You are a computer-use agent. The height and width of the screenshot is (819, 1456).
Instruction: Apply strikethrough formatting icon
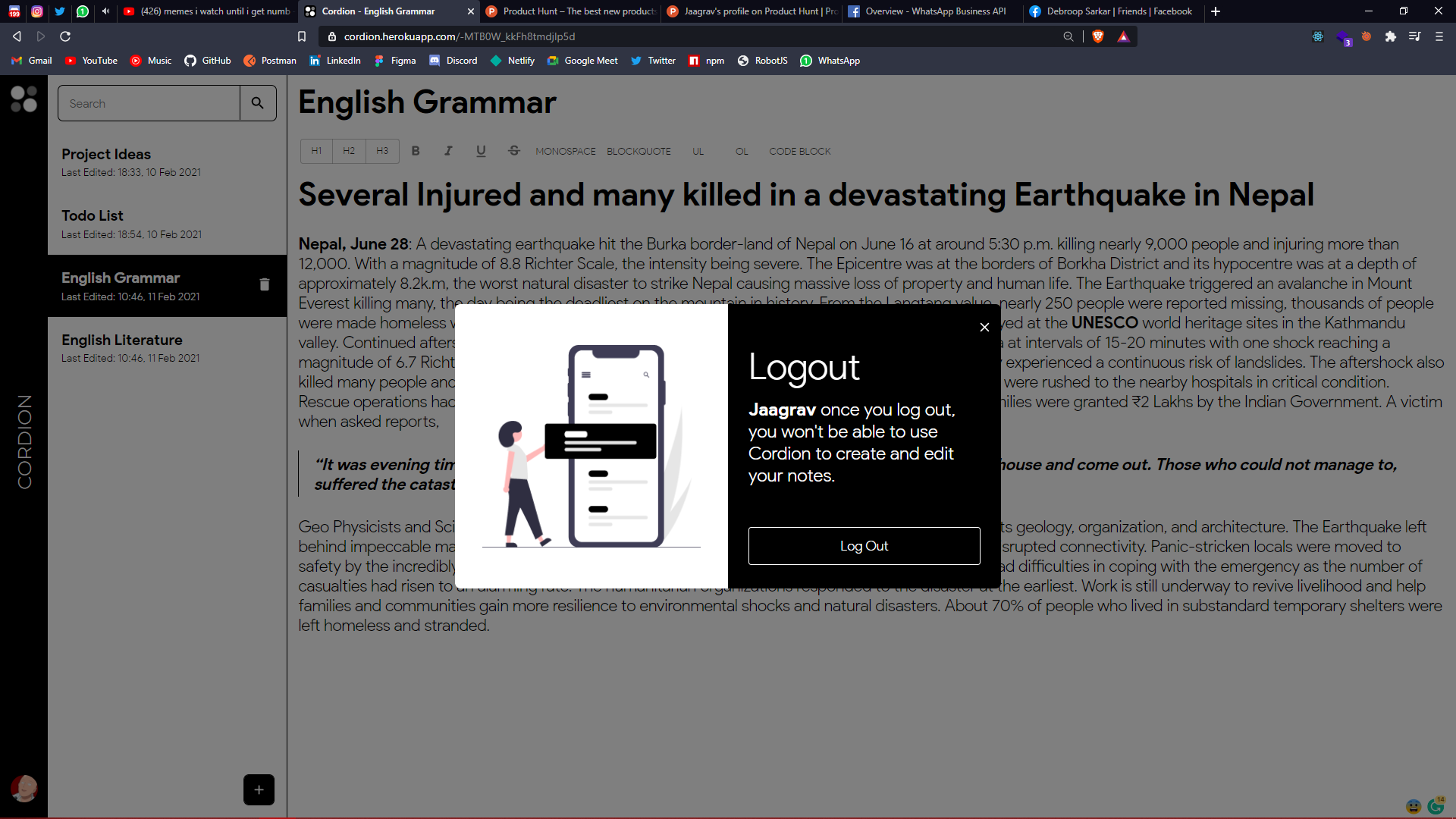[x=513, y=151]
